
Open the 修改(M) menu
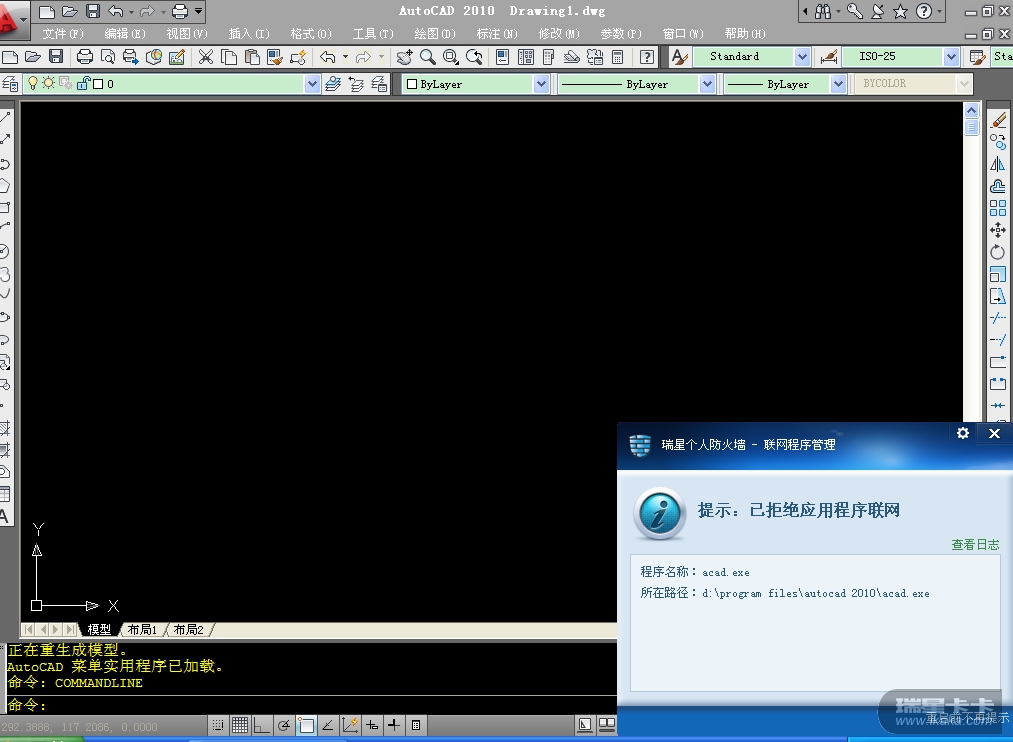(559, 34)
